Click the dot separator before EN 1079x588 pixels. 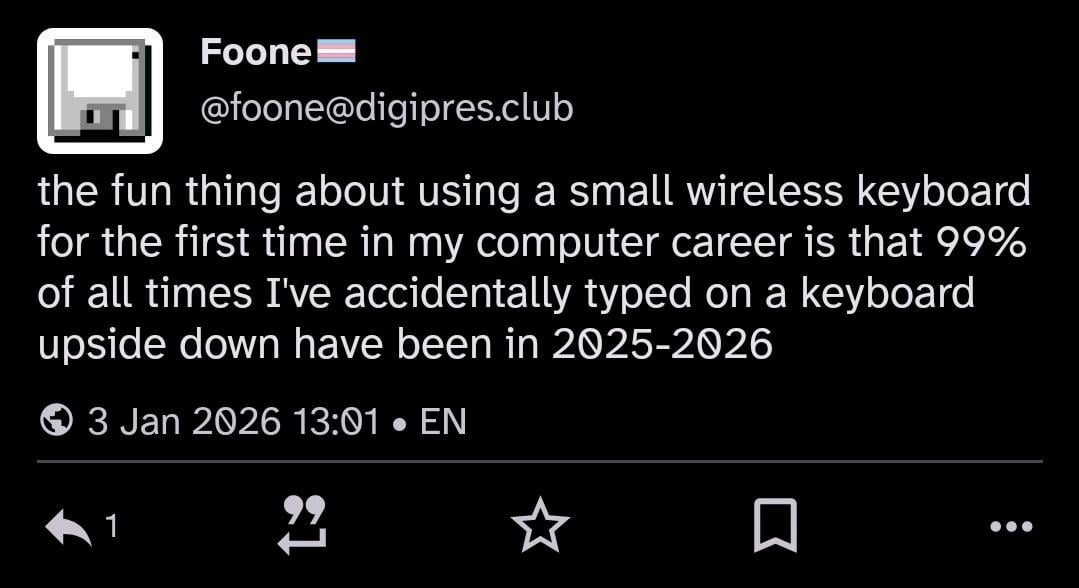tap(400, 422)
